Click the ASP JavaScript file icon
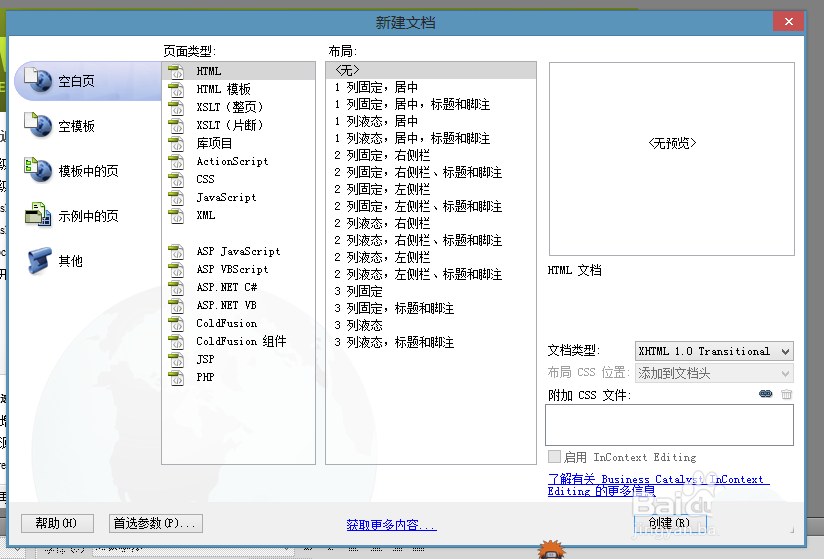The height and width of the screenshot is (559, 824). pos(177,252)
